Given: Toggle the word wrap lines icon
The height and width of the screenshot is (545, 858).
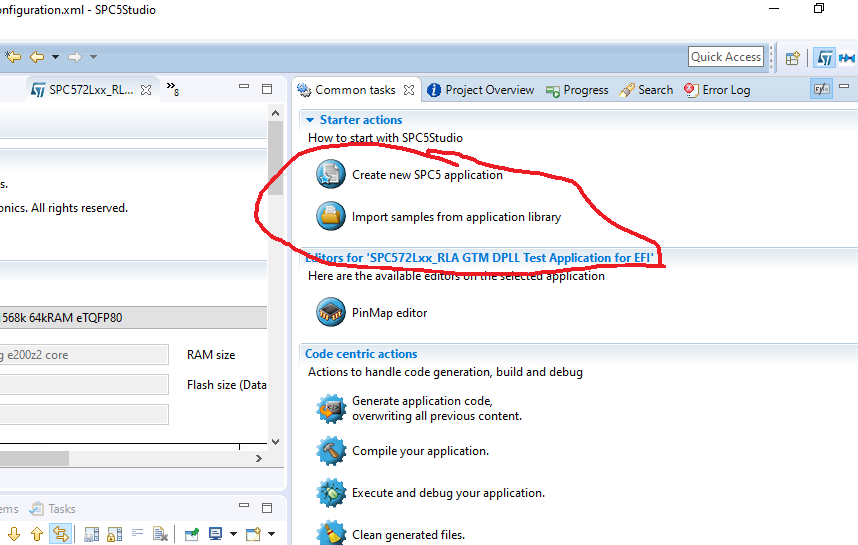Looking at the screenshot, I should [137, 532].
